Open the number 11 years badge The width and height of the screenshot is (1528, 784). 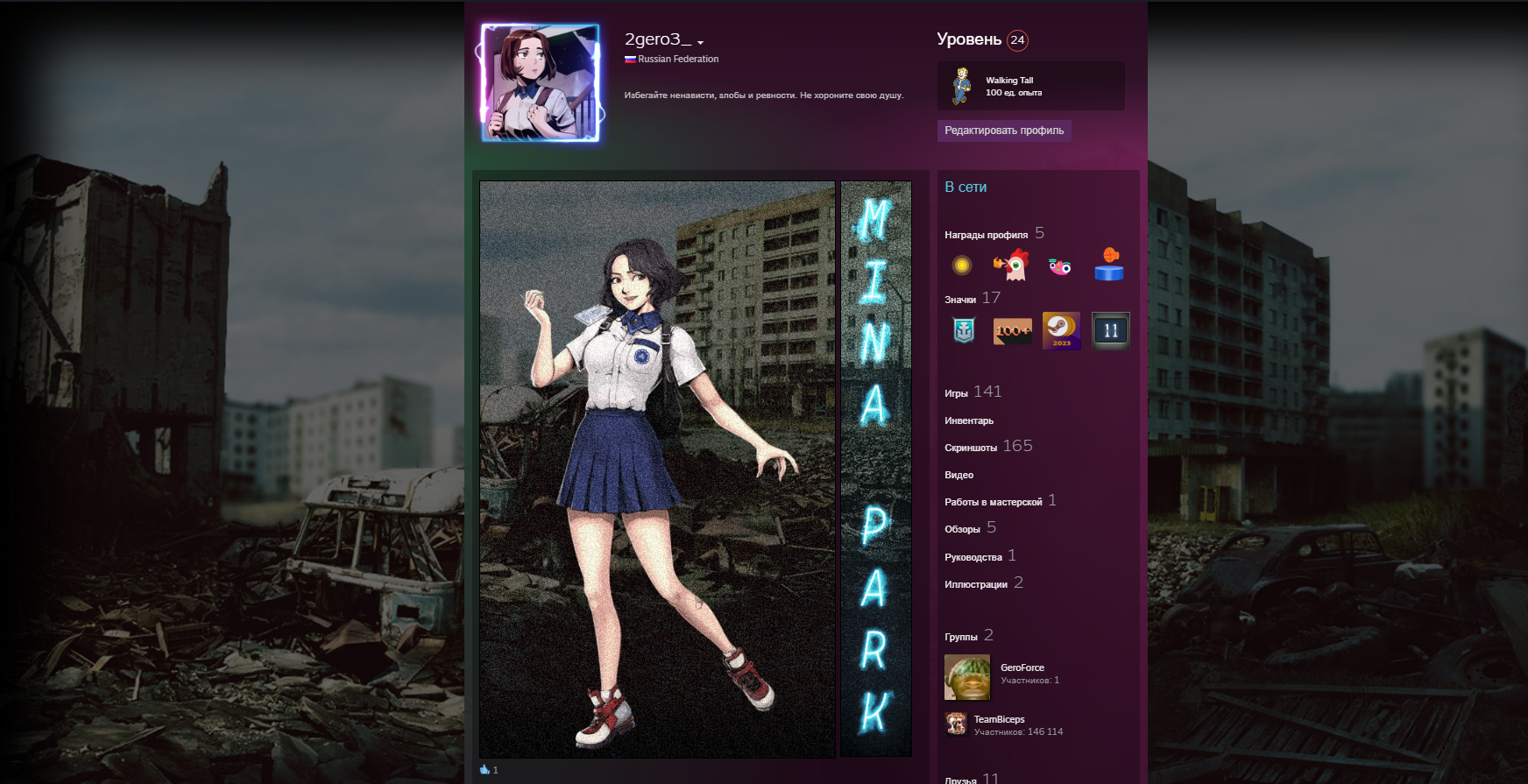tap(1111, 331)
